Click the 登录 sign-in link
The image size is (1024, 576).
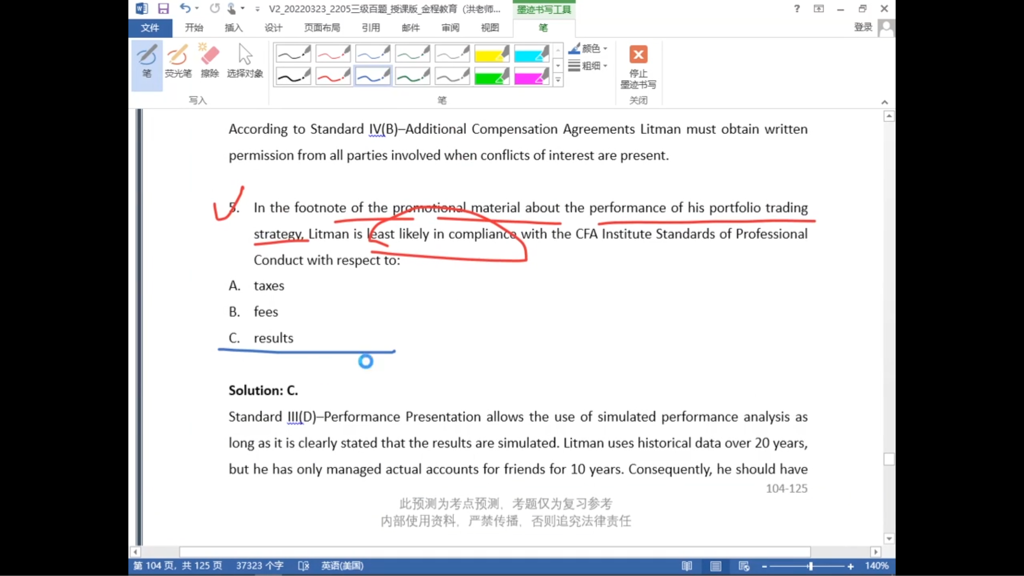[x=863, y=27]
